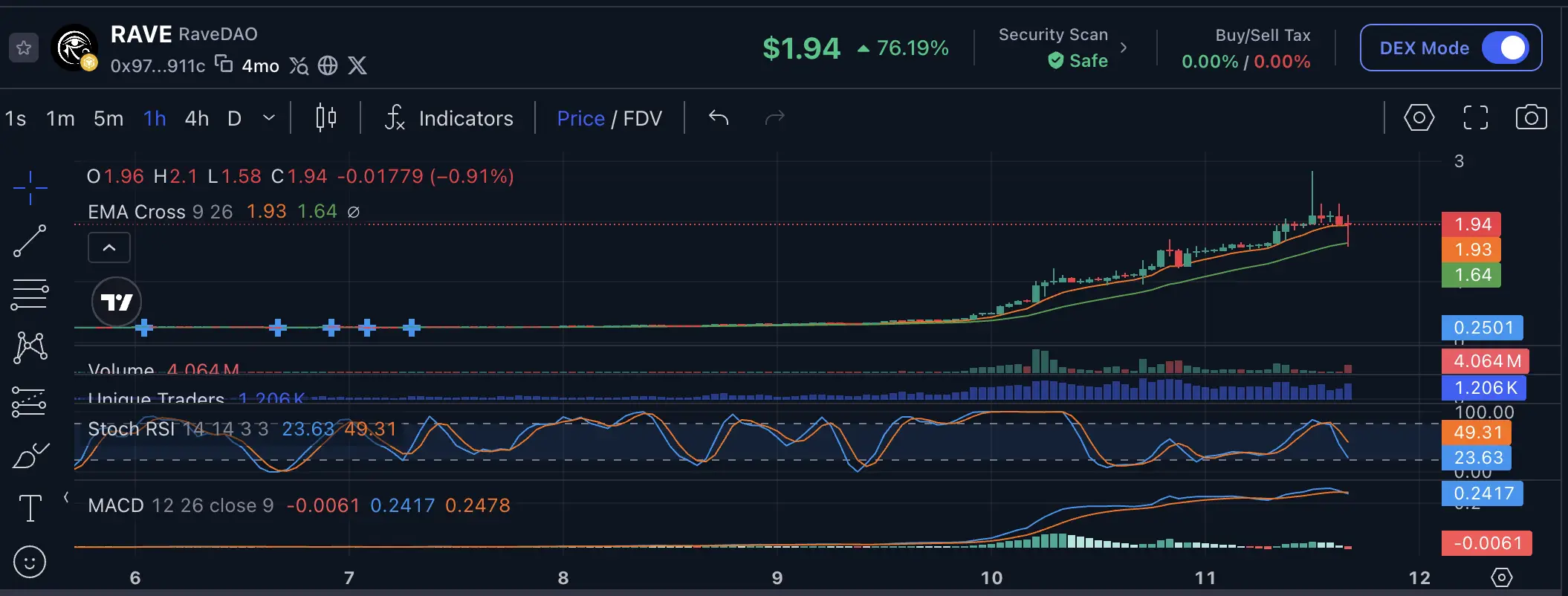Take a chart snapshot with camera
Image resolution: width=1568 pixels, height=596 pixels.
click(x=1532, y=117)
